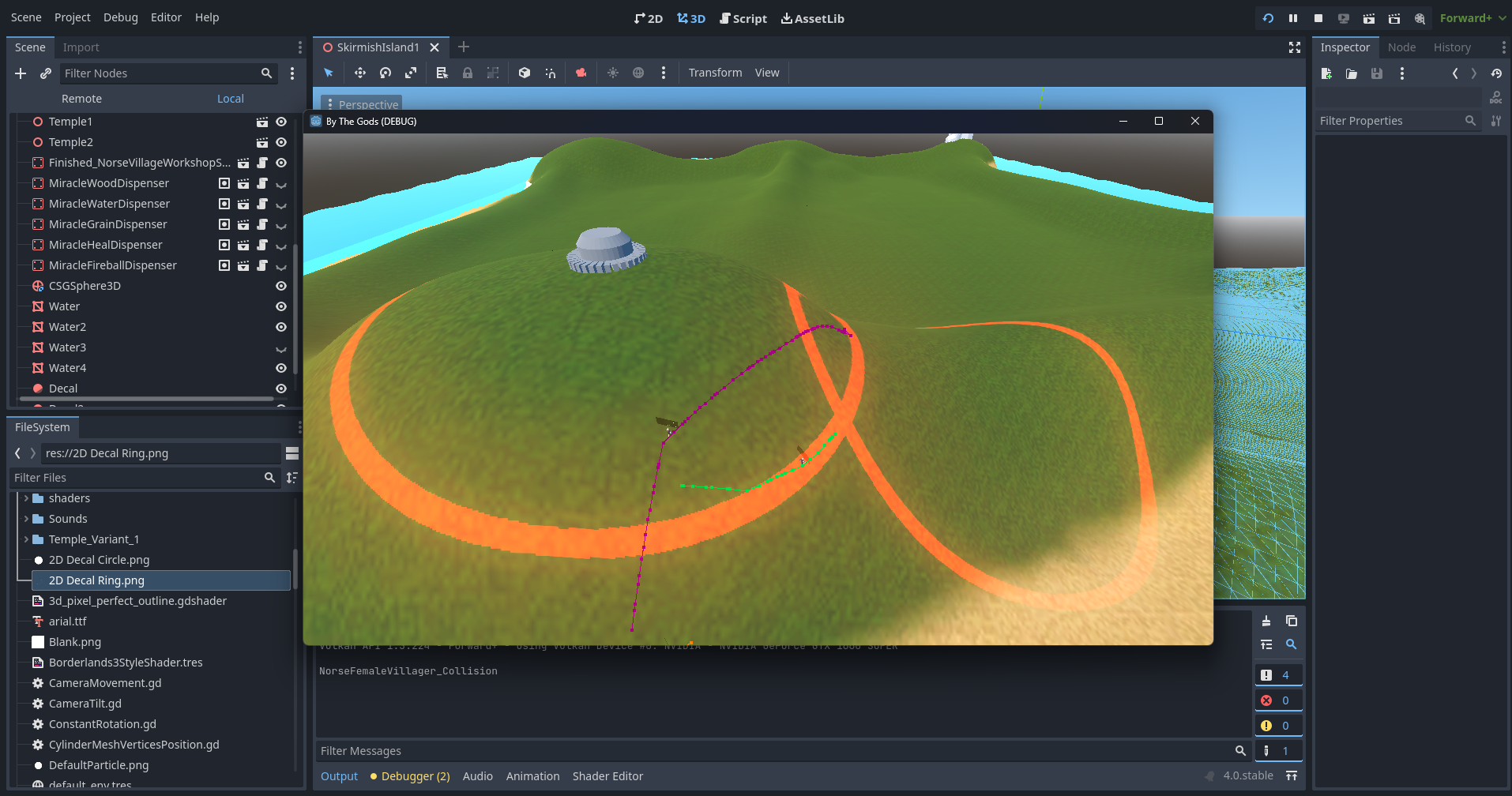
Task: Toggle the standard messages filter showing 4
Action: click(x=1278, y=675)
